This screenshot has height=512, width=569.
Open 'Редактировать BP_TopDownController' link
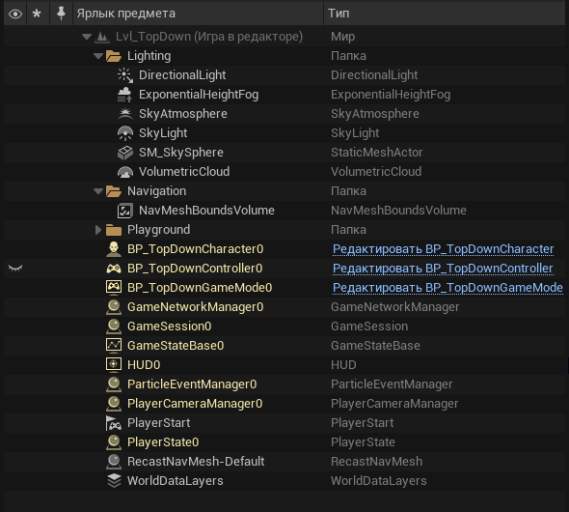pyautogui.click(x=443, y=269)
